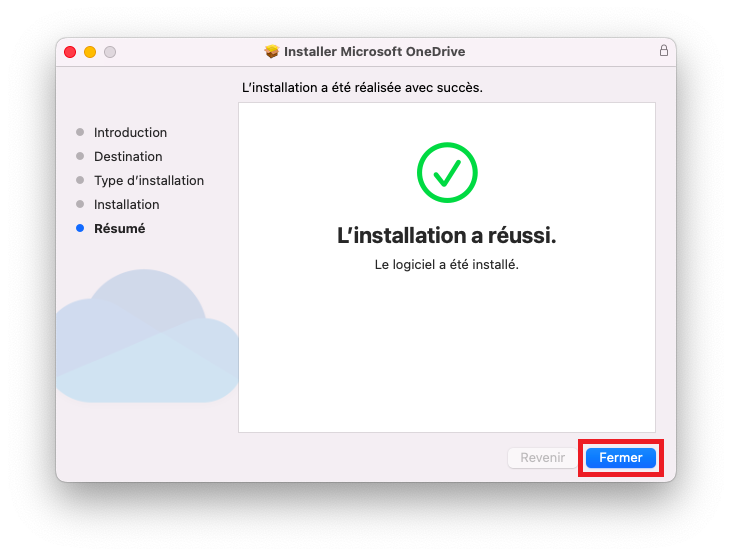Viewport: 732px width, 556px height.
Task: Click the grey bullet next to Introduction
Action: [x=80, y=132]
